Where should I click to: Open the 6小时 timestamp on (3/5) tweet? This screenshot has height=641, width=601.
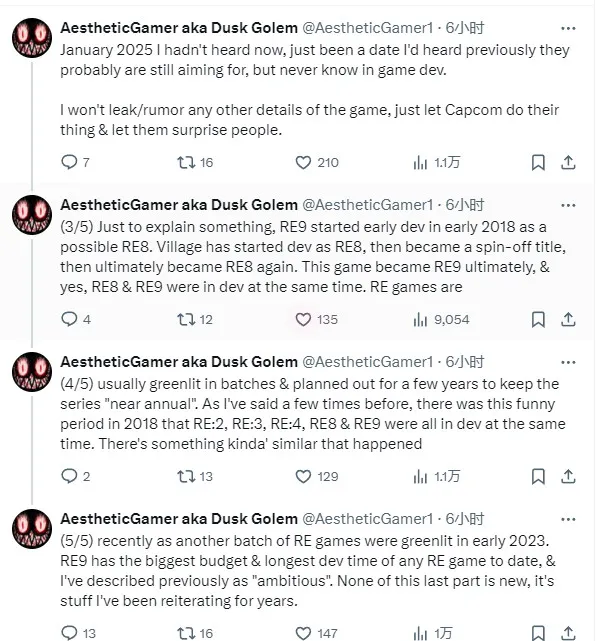[x=464, y=205]
